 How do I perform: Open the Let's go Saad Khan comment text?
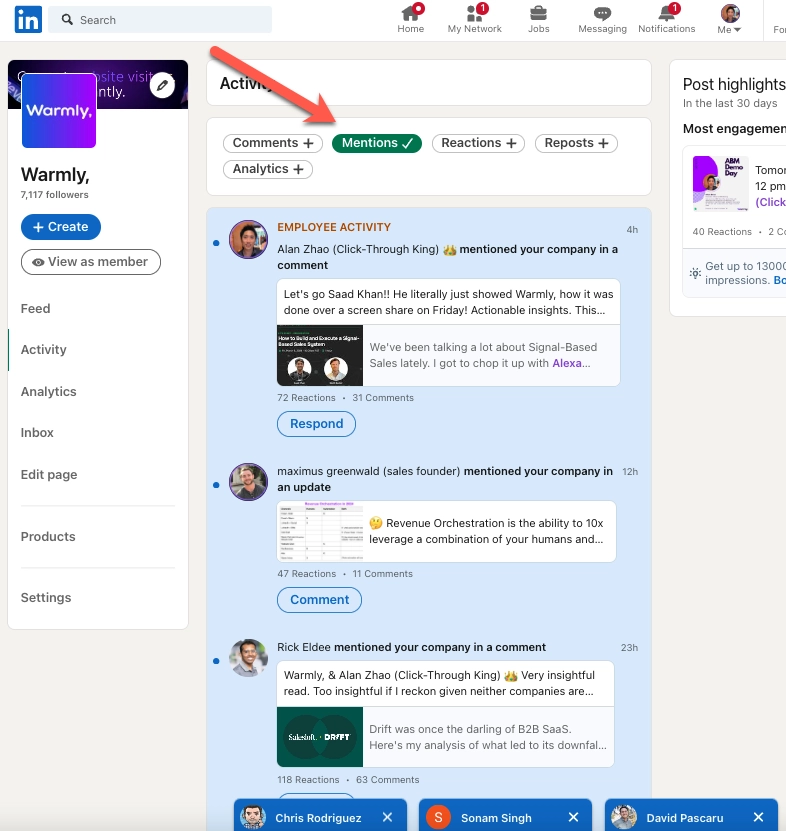click(448, 302)
